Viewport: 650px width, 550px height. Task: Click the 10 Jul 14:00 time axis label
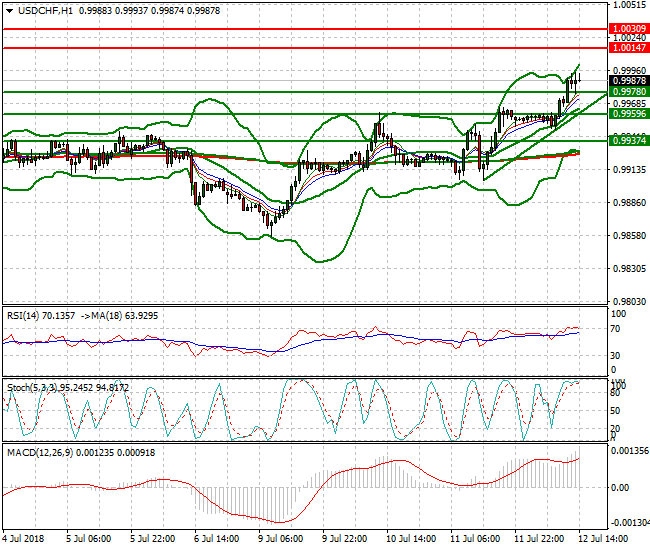(x=411, y=539)
